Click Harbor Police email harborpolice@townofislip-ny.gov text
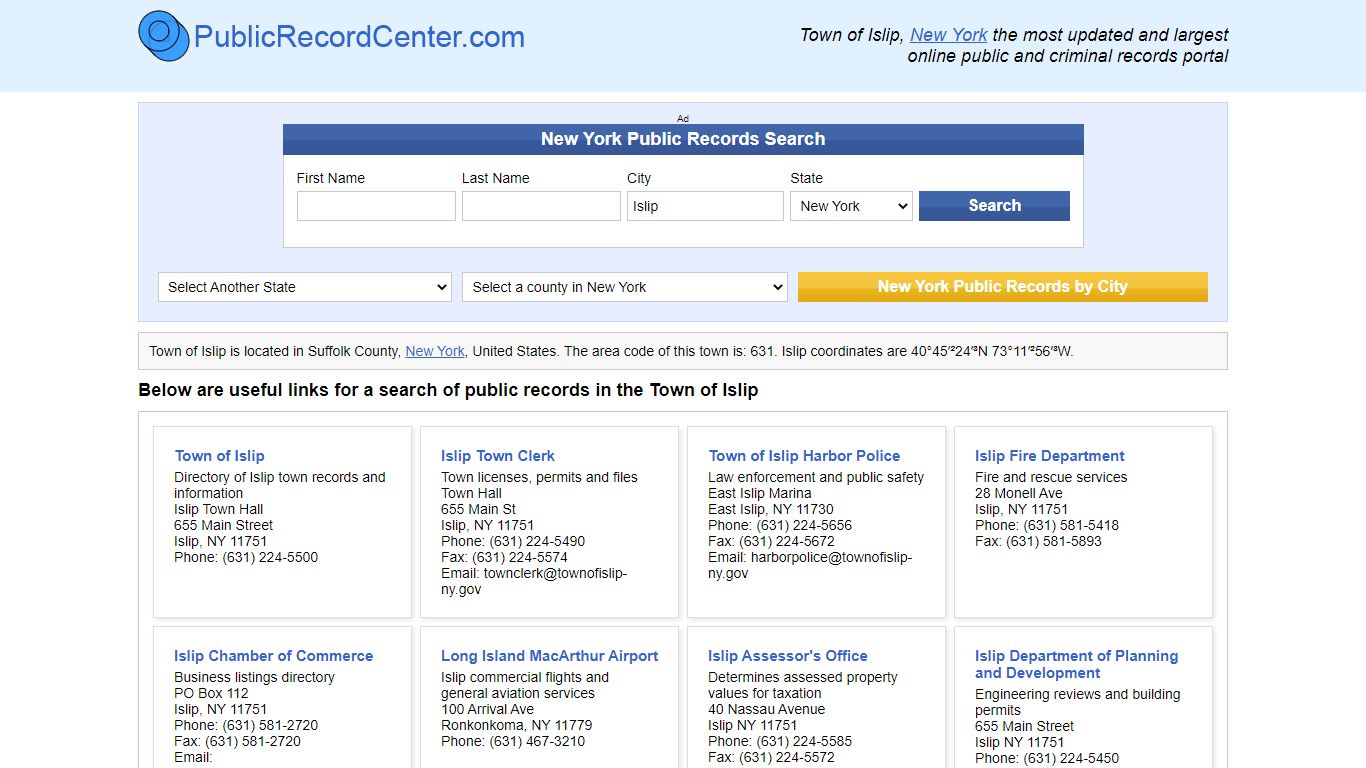This screenshot has width=1366, height=768. pos(810,565)
